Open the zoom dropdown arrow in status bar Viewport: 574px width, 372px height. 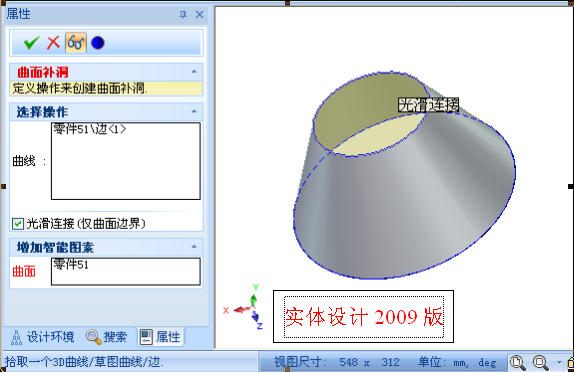tap(559, 362)
